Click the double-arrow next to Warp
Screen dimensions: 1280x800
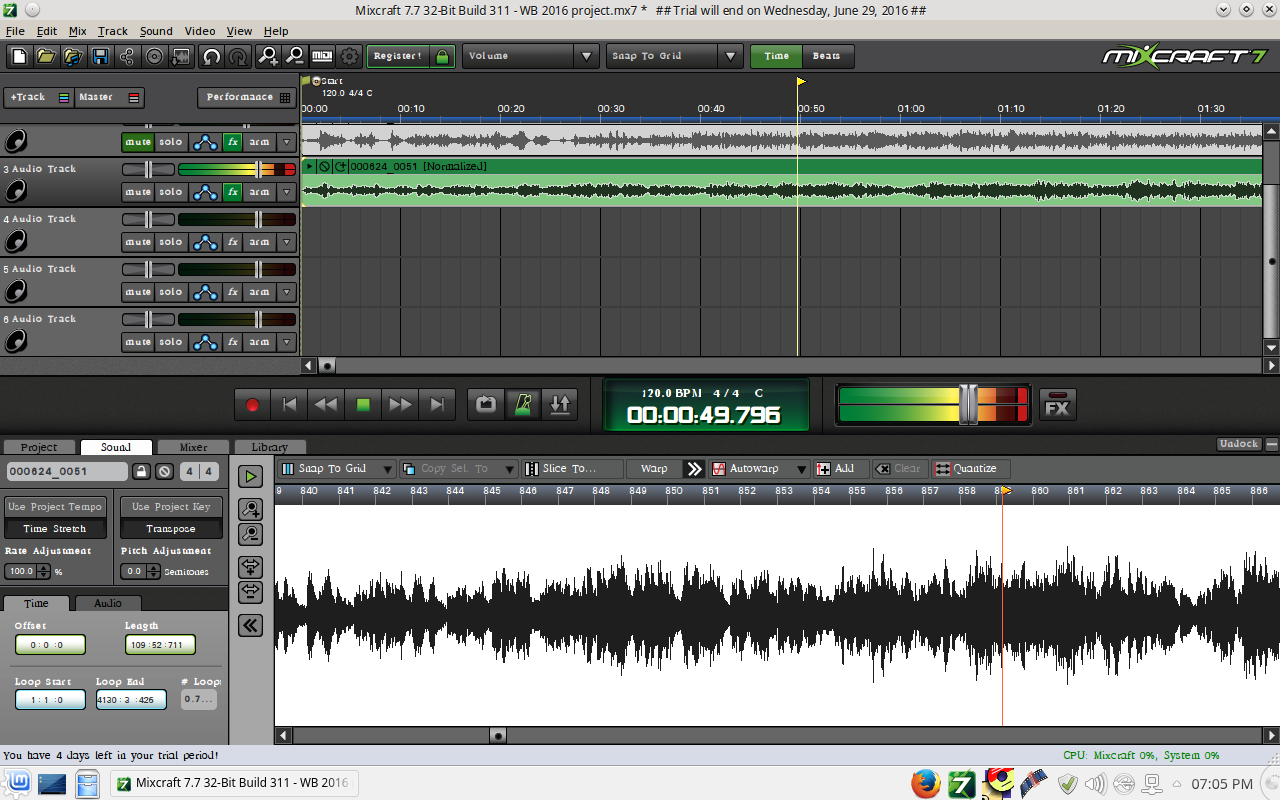[694, 468]
